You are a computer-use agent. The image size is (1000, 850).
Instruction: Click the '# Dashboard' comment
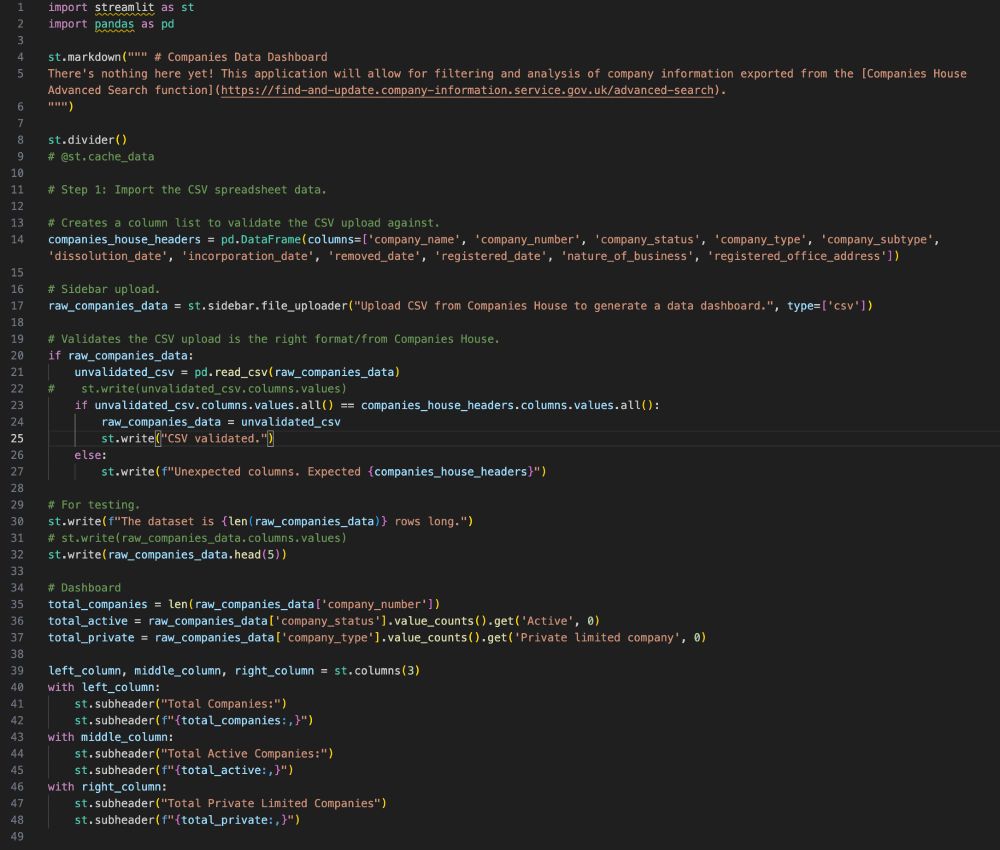(x=84, y=588)
